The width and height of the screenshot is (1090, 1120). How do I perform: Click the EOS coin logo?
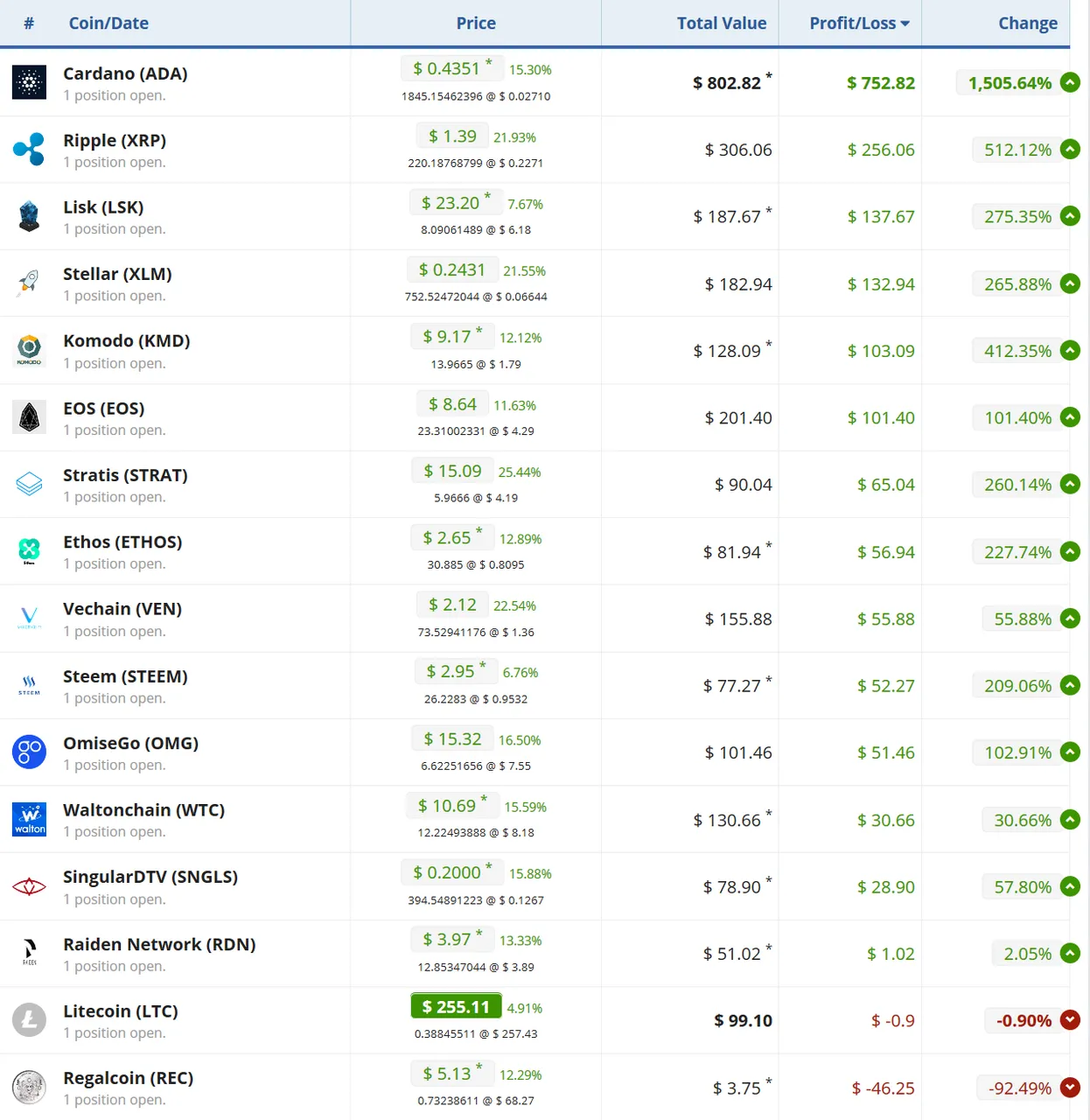(x=29, y=417)
